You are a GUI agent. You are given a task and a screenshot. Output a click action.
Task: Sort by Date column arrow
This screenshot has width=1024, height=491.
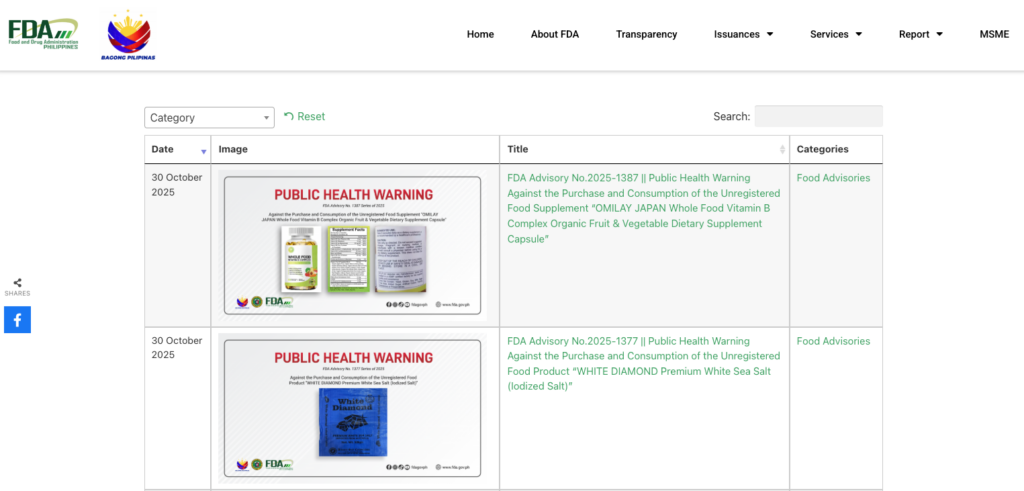[x=204, y=151]
